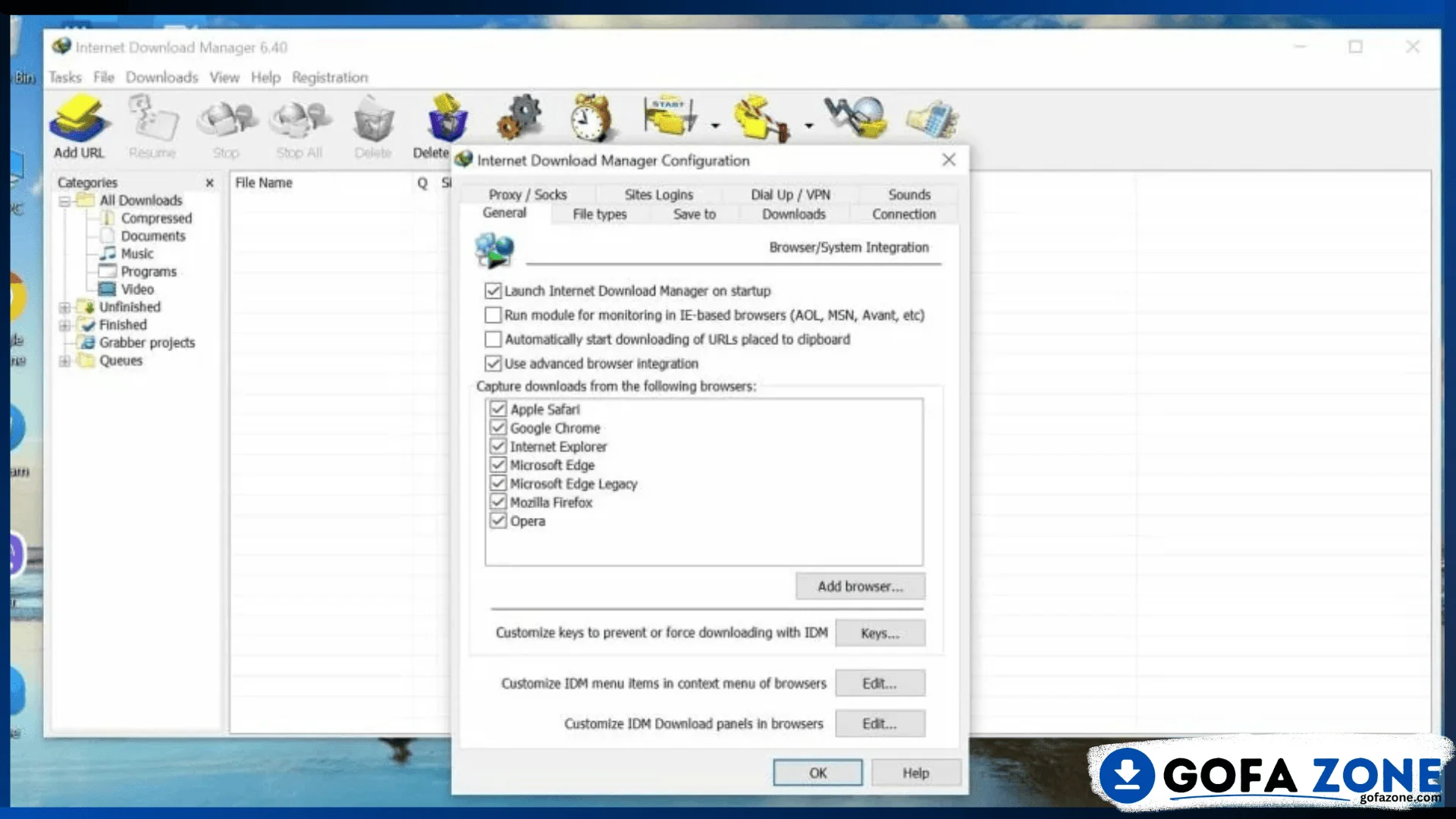Switch to the Sites Logins tab
The height and width of the screenshot is (819, 1456).
click(x=659, y=195)
